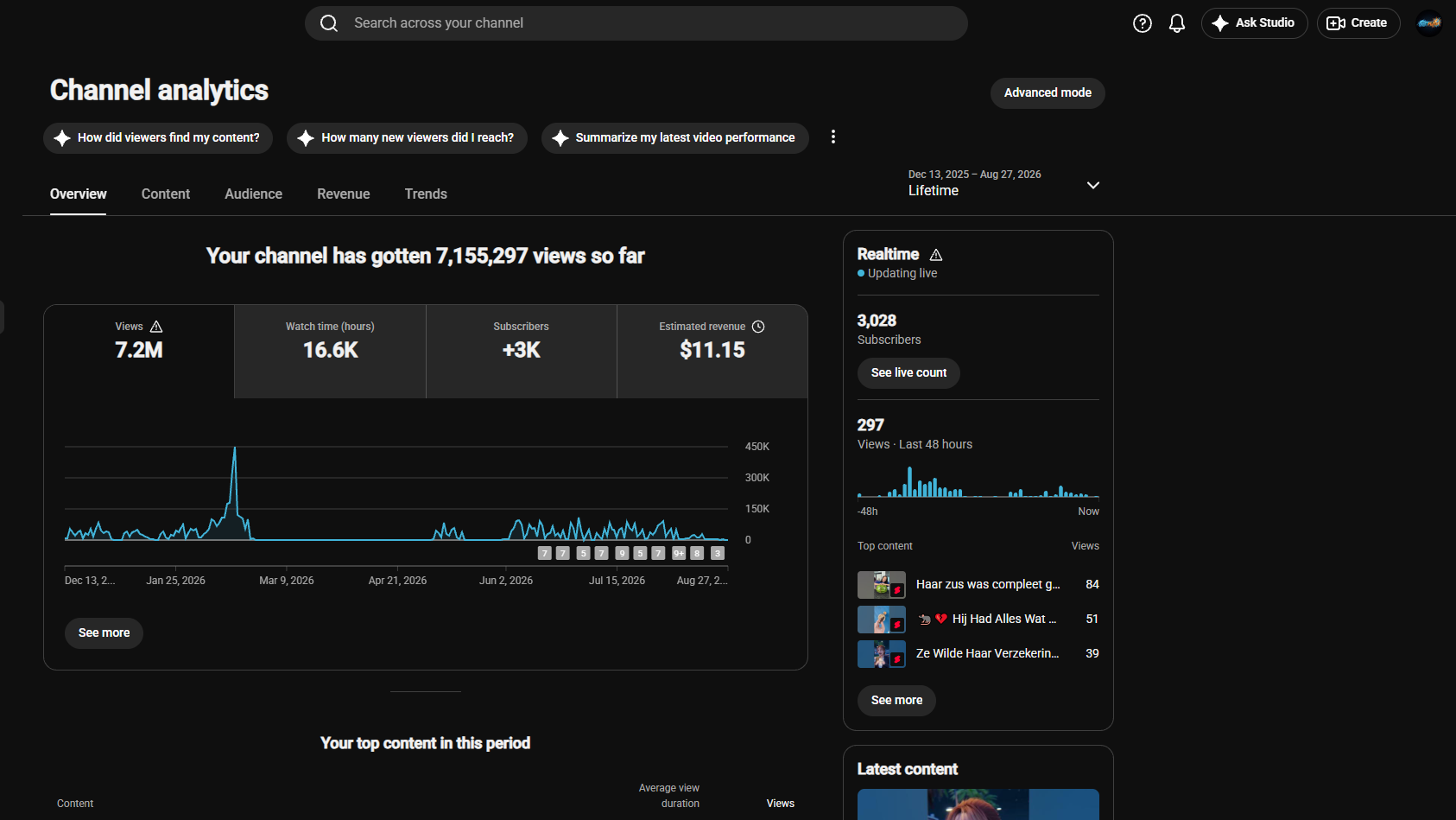
Task: Click the warning icon beside Realtime
Action: [936, 255]
